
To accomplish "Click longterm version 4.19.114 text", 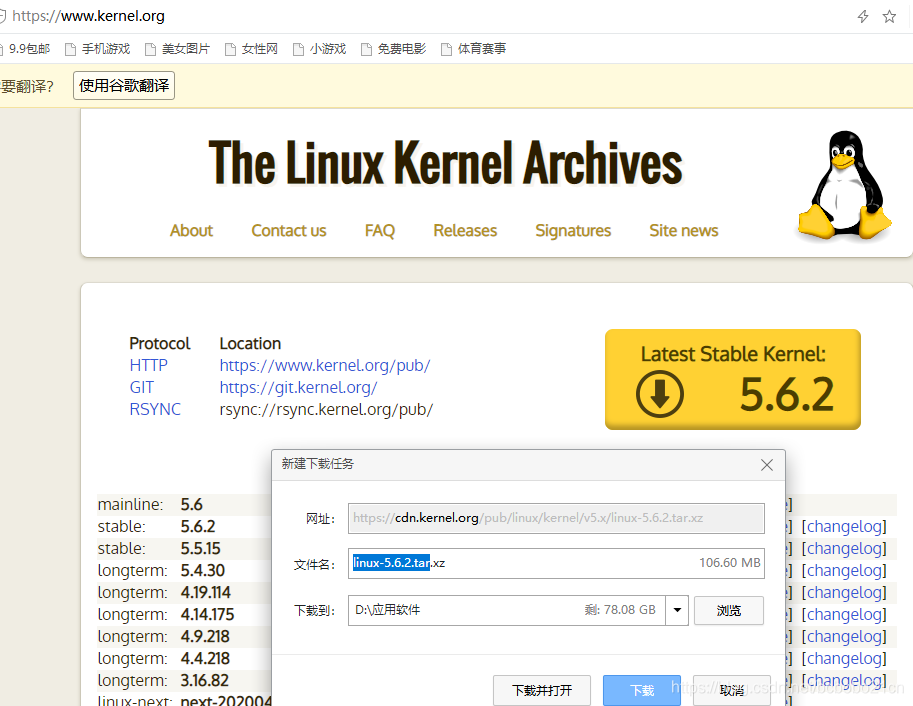I will [x=206, y=592].
